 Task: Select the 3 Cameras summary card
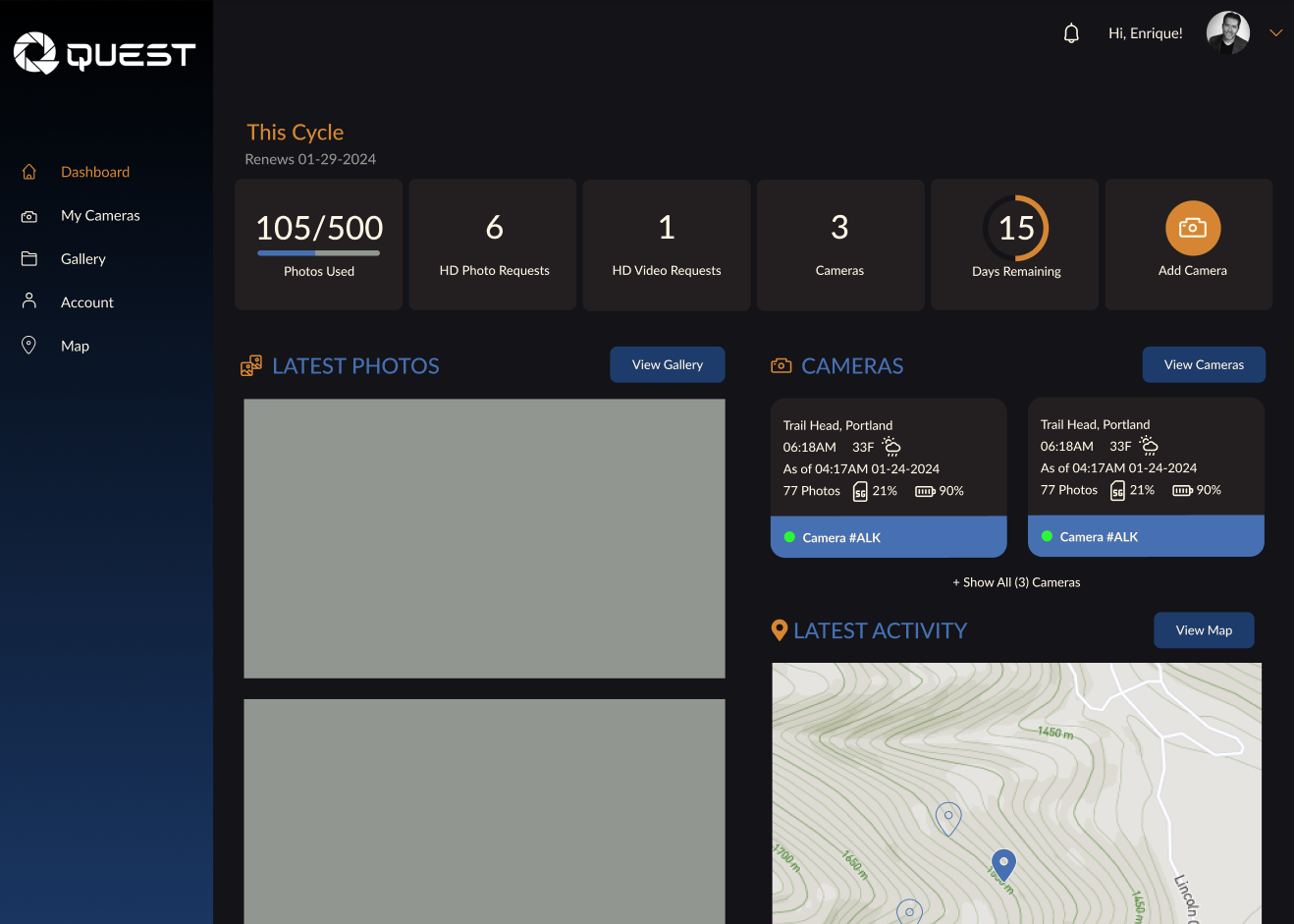(x=840, y=245)
